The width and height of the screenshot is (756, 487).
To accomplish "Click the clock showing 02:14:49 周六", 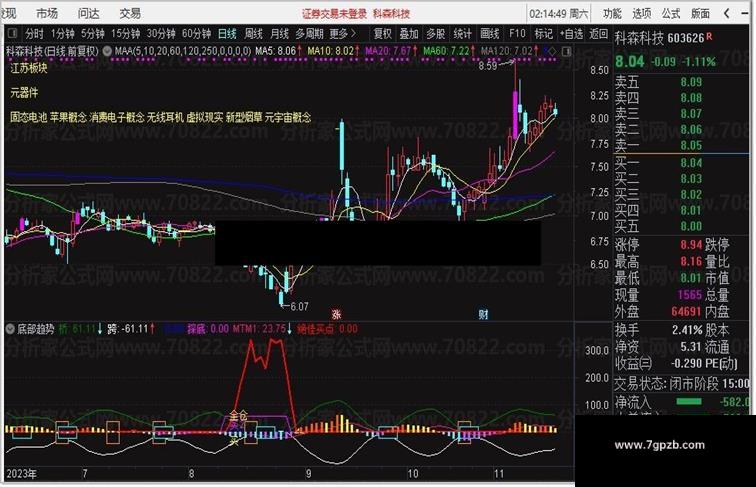I will (558, 14).
